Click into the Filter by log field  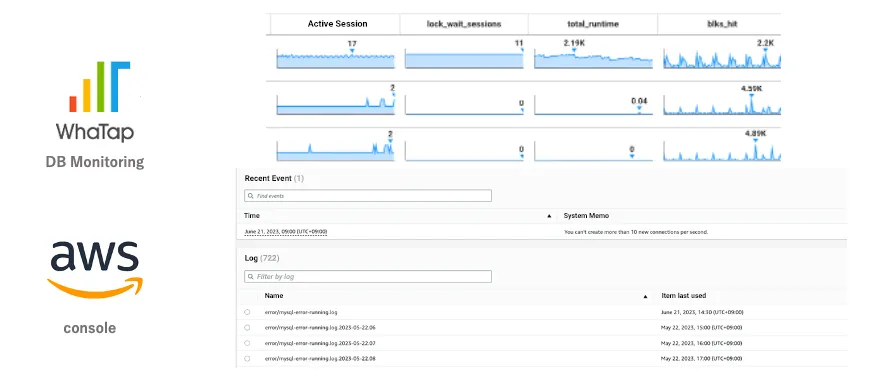pyautogui.click(x=367, y=276)
